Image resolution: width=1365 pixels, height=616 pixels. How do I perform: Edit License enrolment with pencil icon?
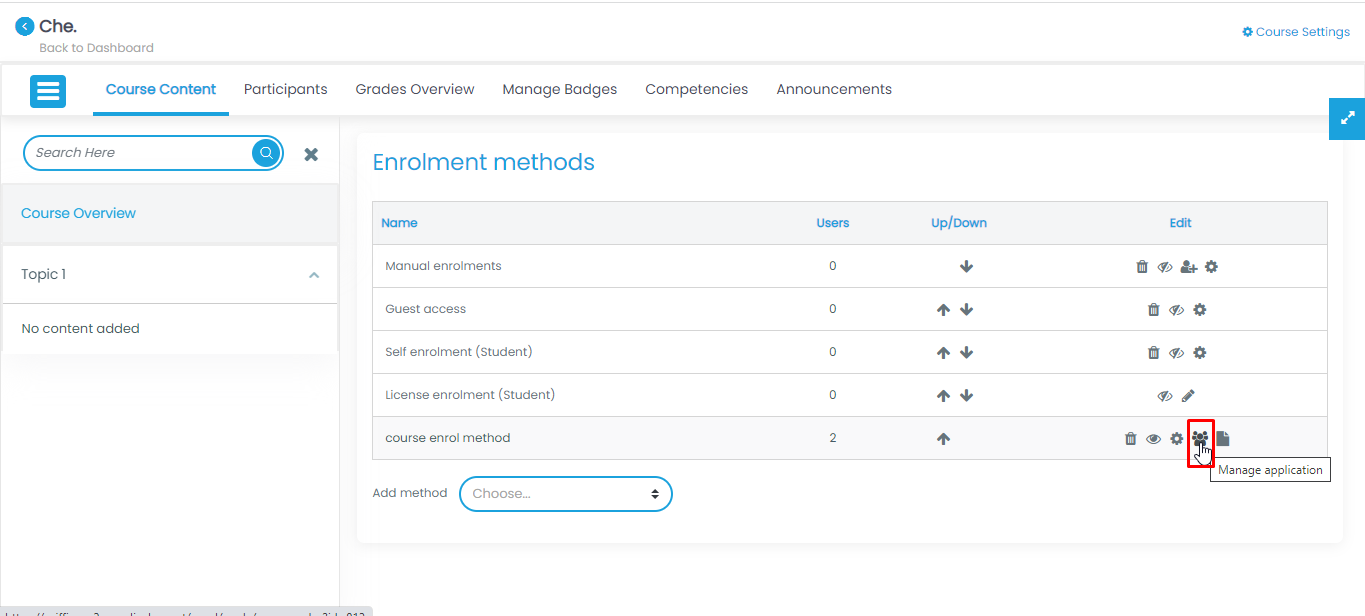point(1188,396)
